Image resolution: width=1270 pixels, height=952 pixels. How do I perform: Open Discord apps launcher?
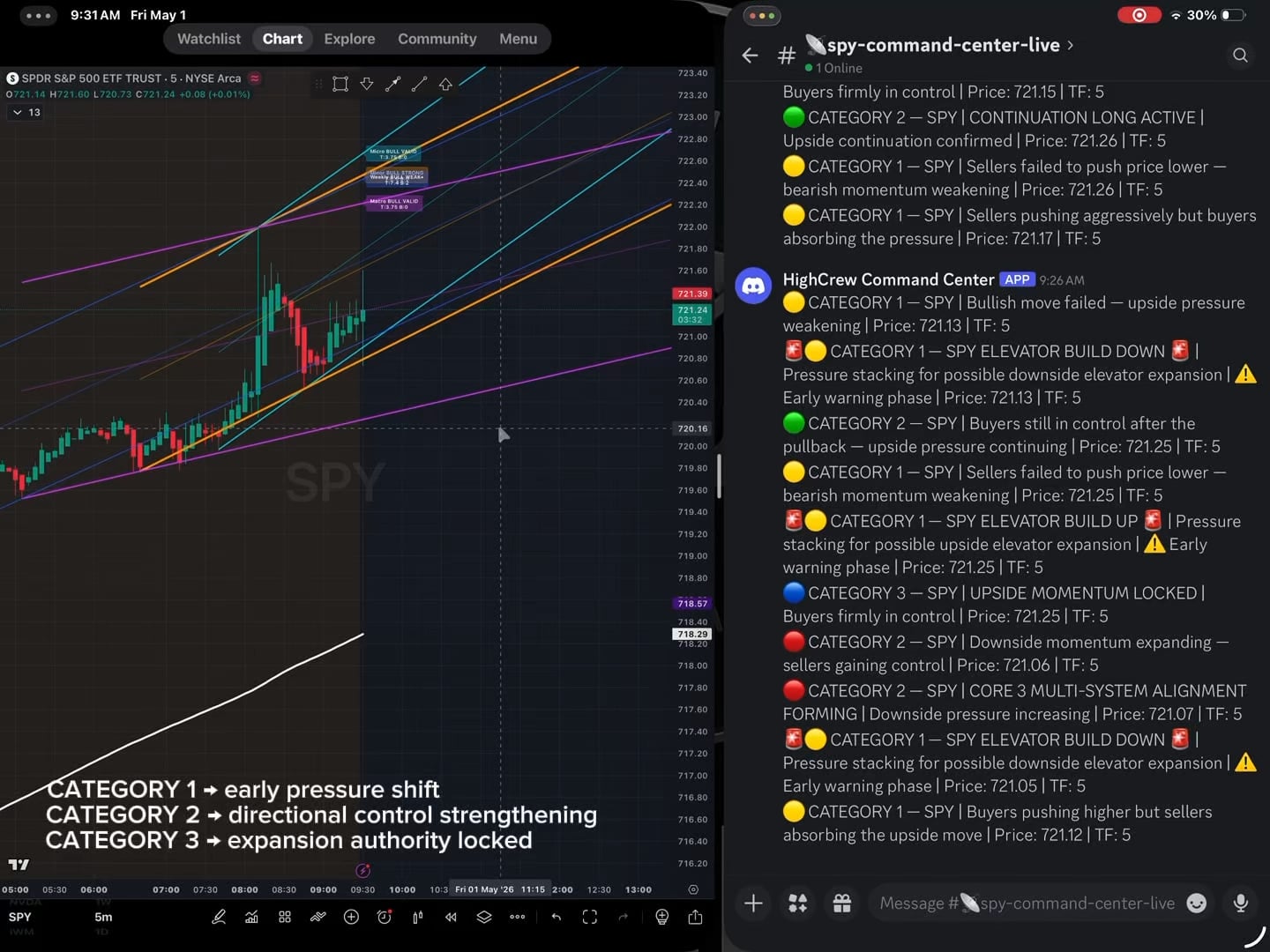pyautogui.click(x=798, y=903)
